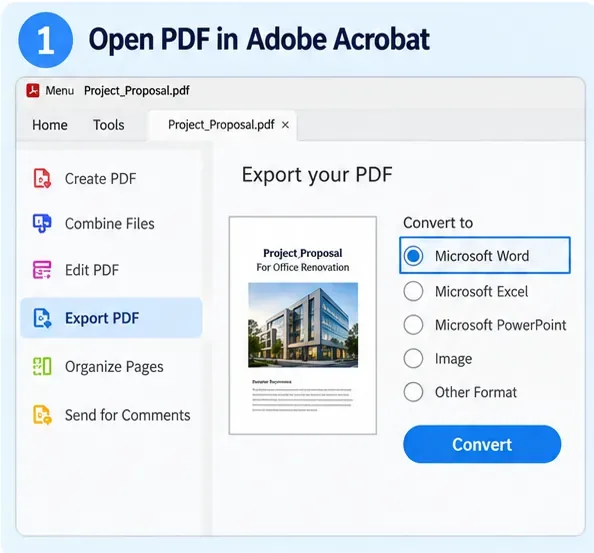Open the Organize Pages label

click(114, 367)
